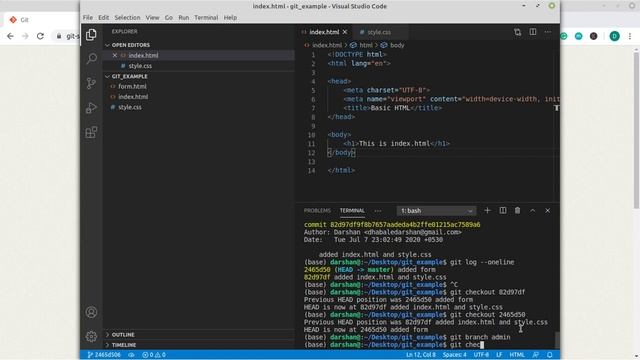Viewport: 640px width, 360px height.
Task: Open the Manage gear settings icon
Action: 91,336
